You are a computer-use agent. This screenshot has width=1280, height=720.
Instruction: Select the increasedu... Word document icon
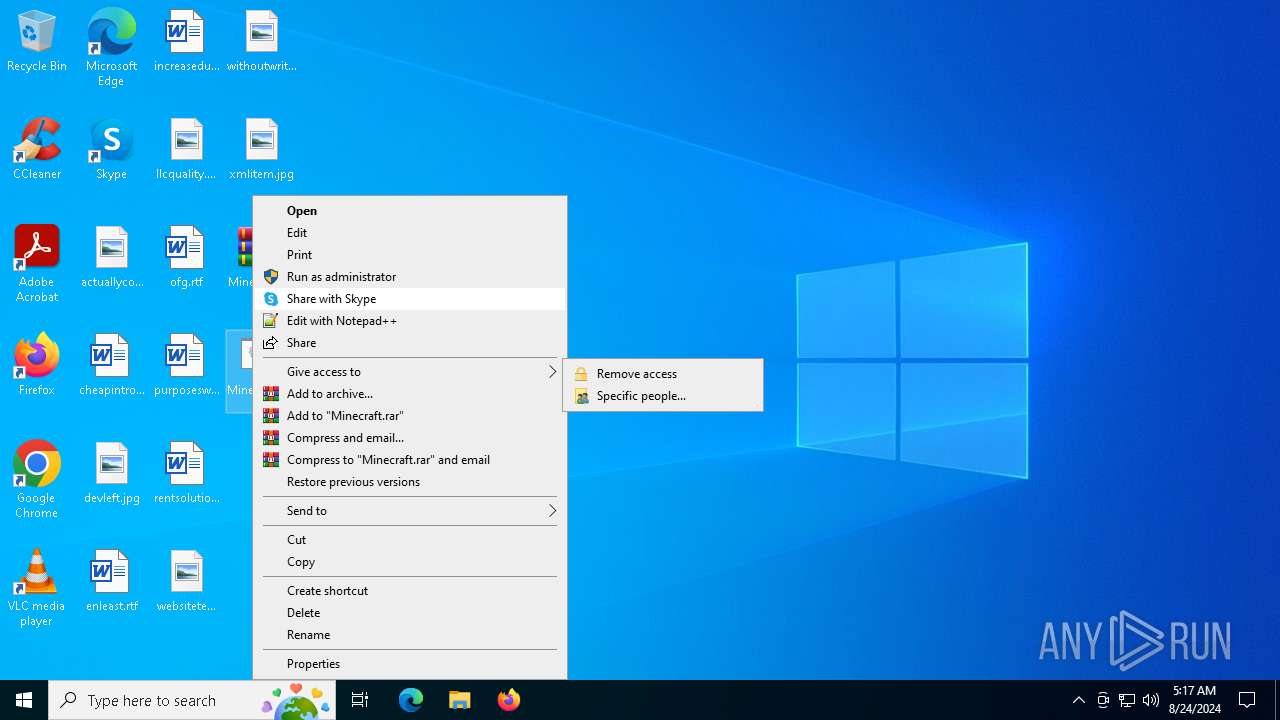click(x=186, y=42)
